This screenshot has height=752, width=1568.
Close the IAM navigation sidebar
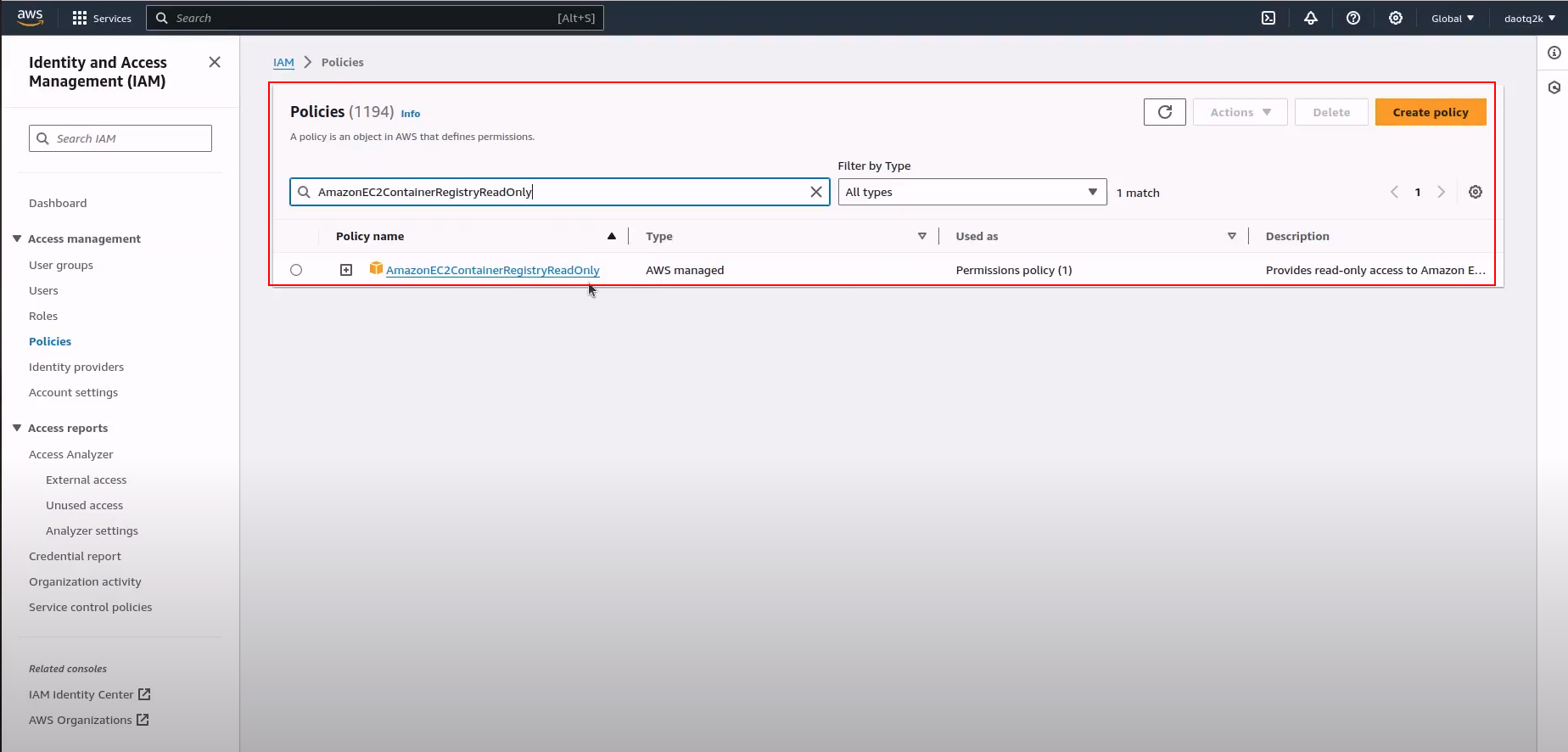(215, 62)
